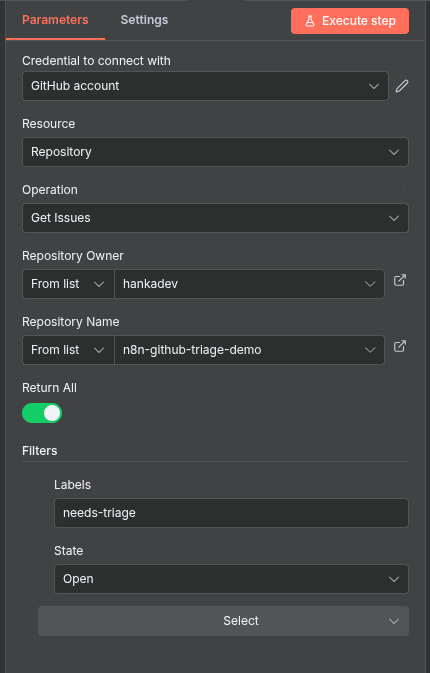This screenshot has width=430, height=673.
Task: Open Repository Name external link icon
Action: (400, 346)
